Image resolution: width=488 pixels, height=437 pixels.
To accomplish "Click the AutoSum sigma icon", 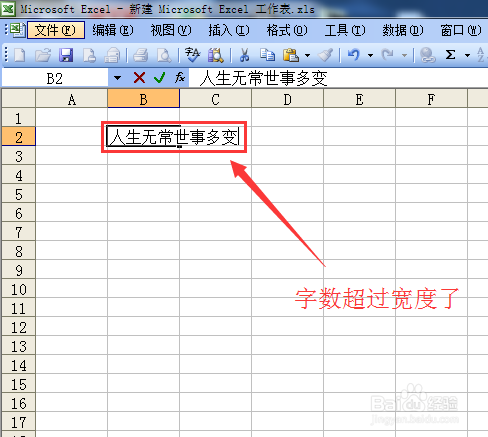I will point(450,55).
